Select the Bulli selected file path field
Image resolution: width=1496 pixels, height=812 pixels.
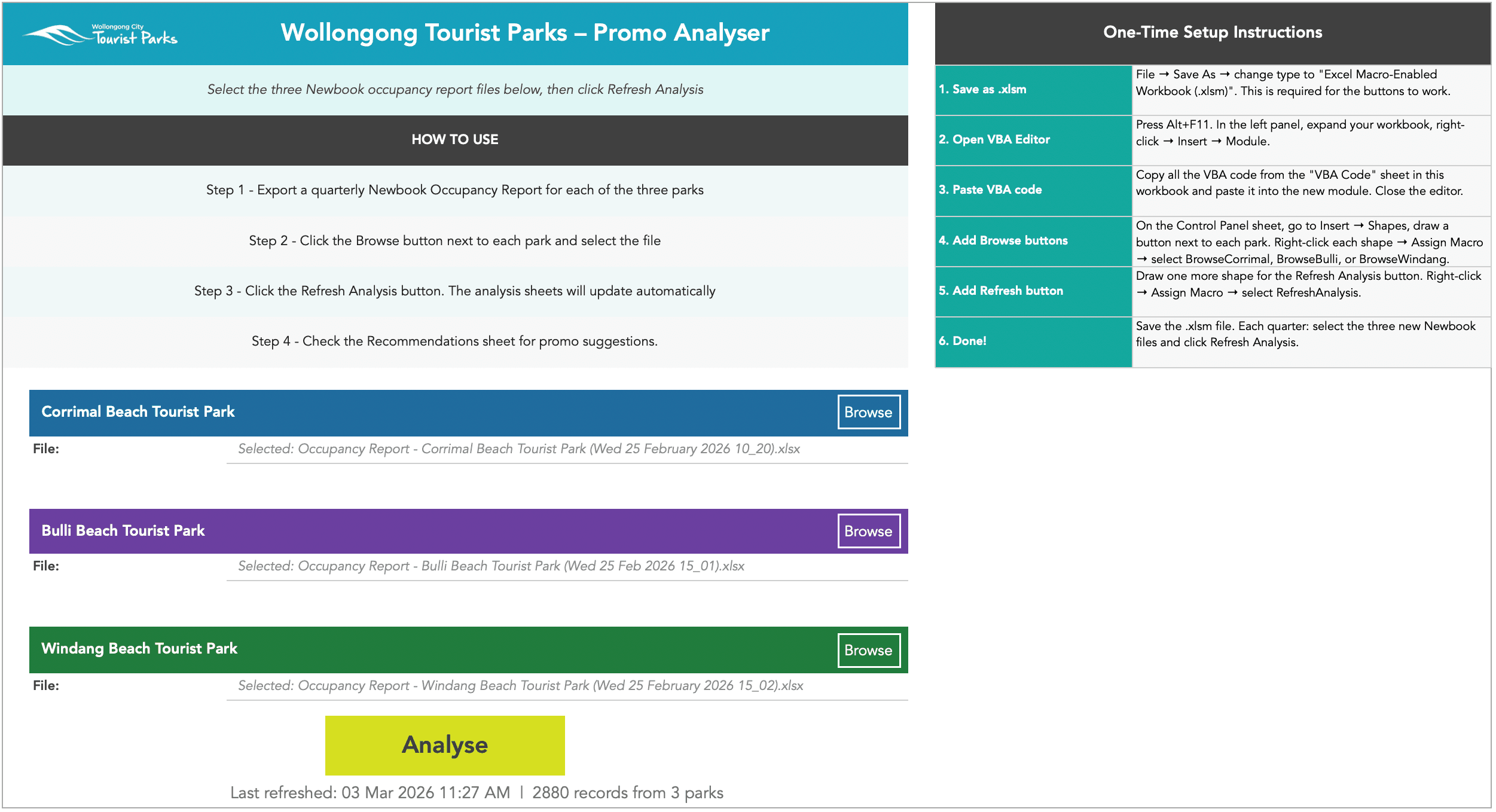[567, 566]
